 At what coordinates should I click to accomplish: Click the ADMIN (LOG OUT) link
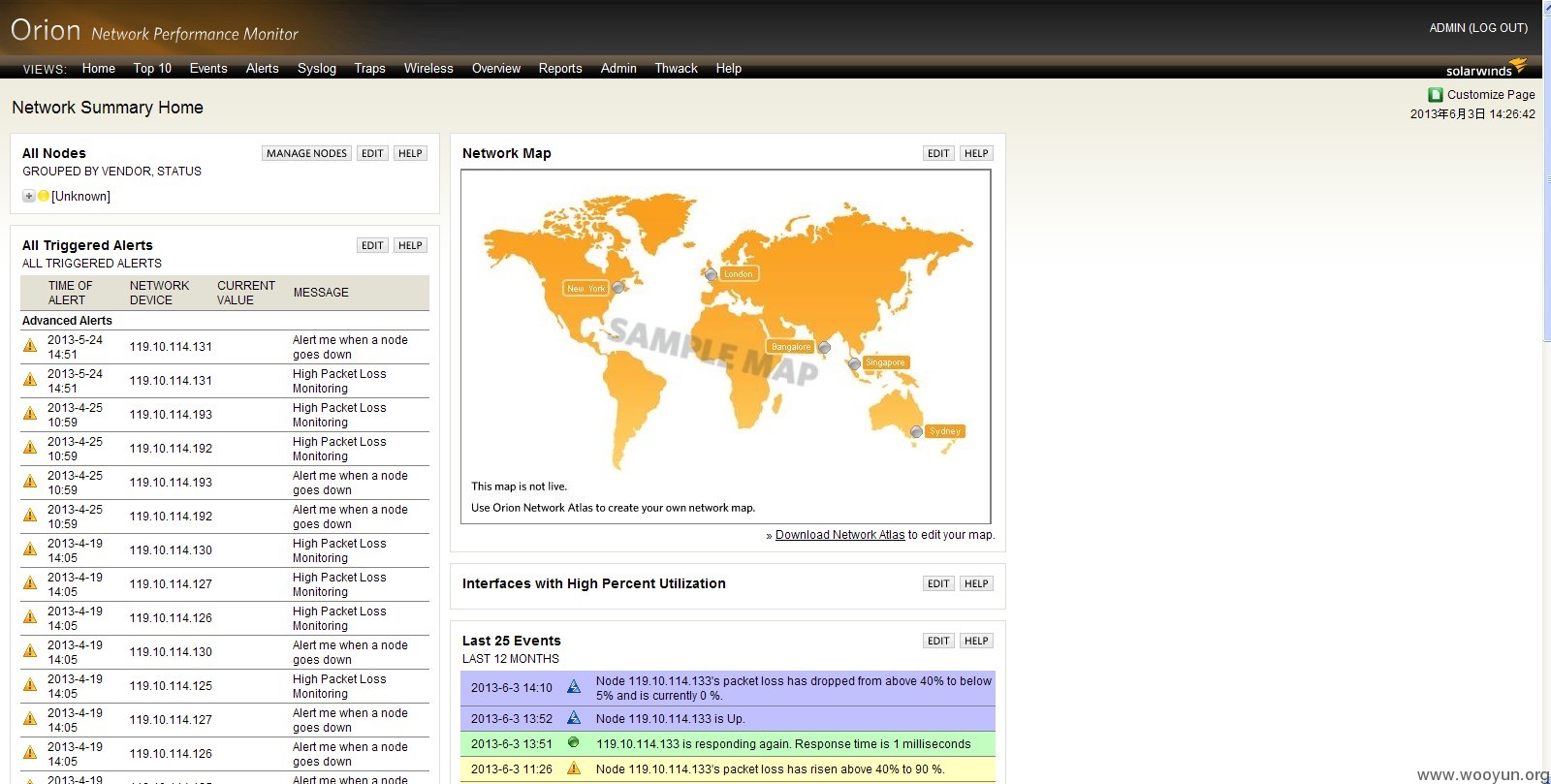tap(1478, 28)
